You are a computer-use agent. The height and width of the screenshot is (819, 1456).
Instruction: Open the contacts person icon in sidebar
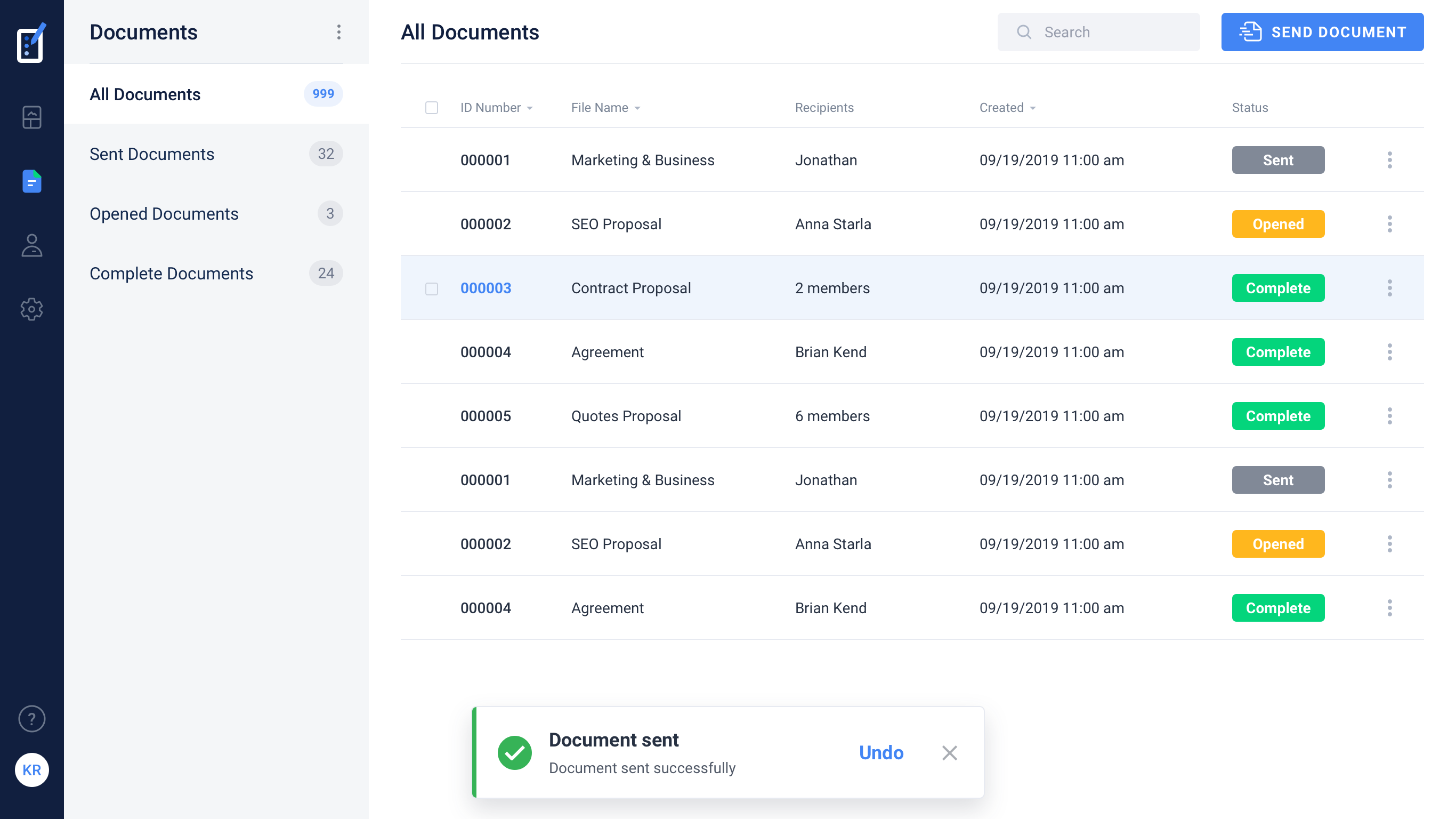click(x=31, y=245)
